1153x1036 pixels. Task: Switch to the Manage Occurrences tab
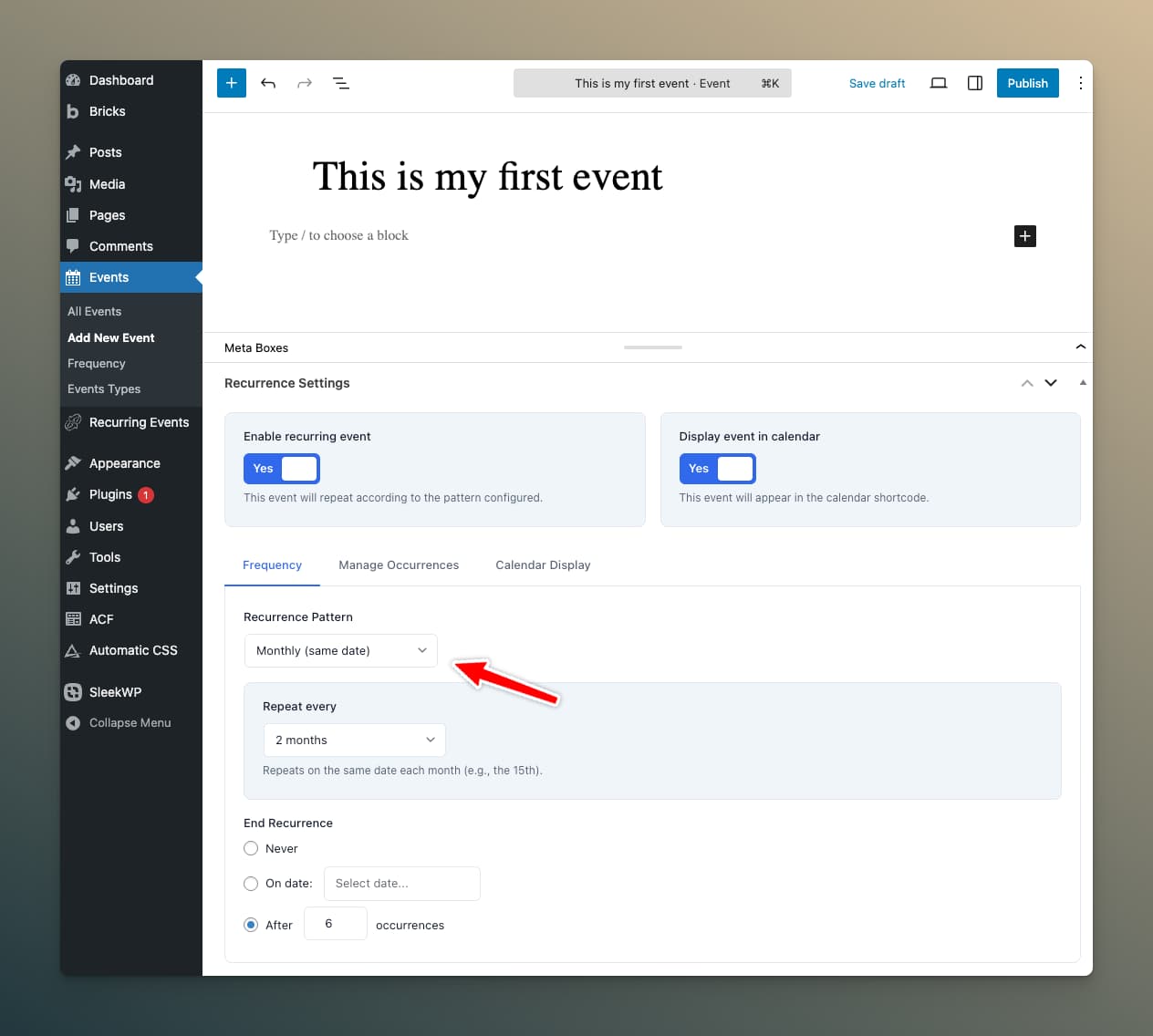399,565
